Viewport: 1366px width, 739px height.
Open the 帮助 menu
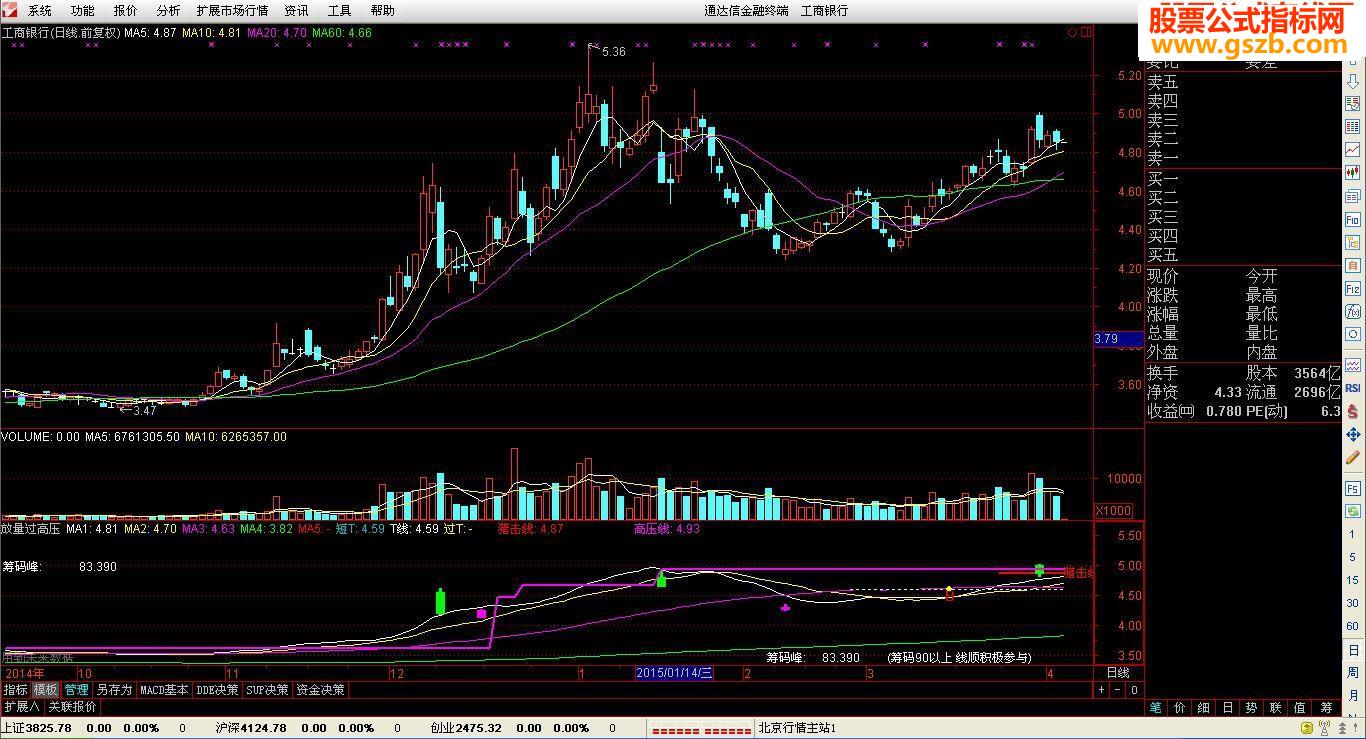(x=382, y=11)
